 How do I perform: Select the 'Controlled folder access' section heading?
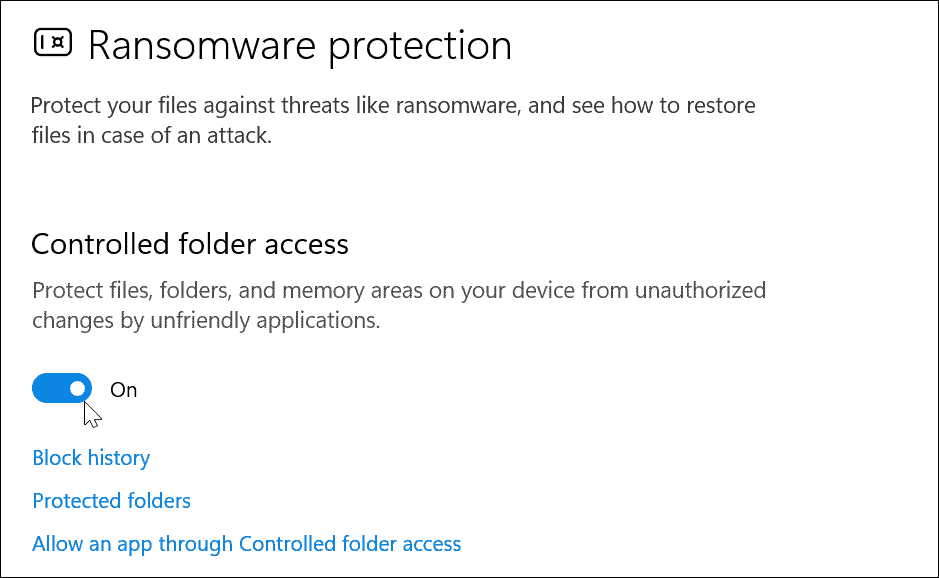(190, 243)
